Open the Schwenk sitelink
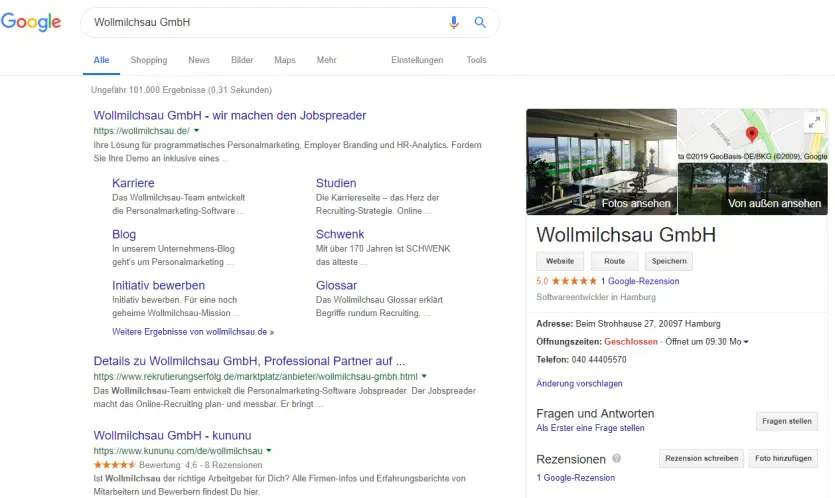835x498 pixels. [x=340, y=234]
